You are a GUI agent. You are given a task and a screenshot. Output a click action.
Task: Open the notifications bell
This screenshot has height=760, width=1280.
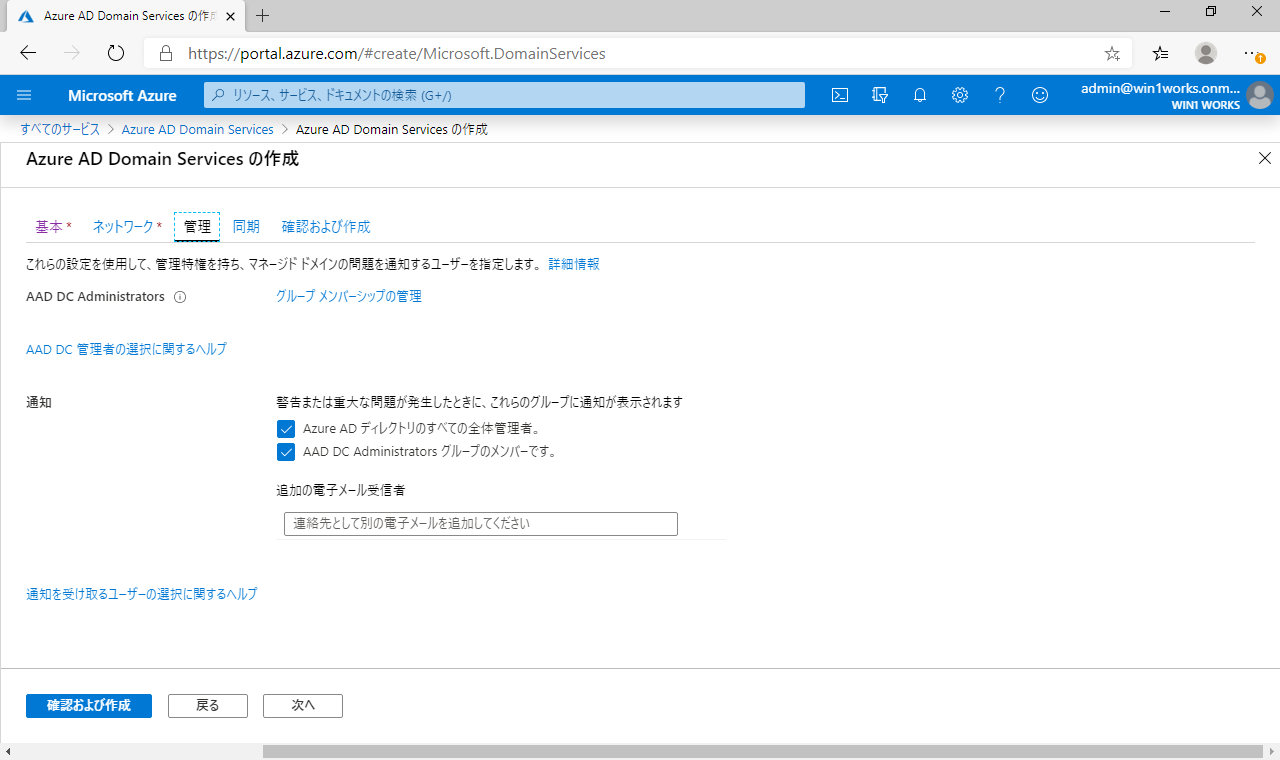920,95
